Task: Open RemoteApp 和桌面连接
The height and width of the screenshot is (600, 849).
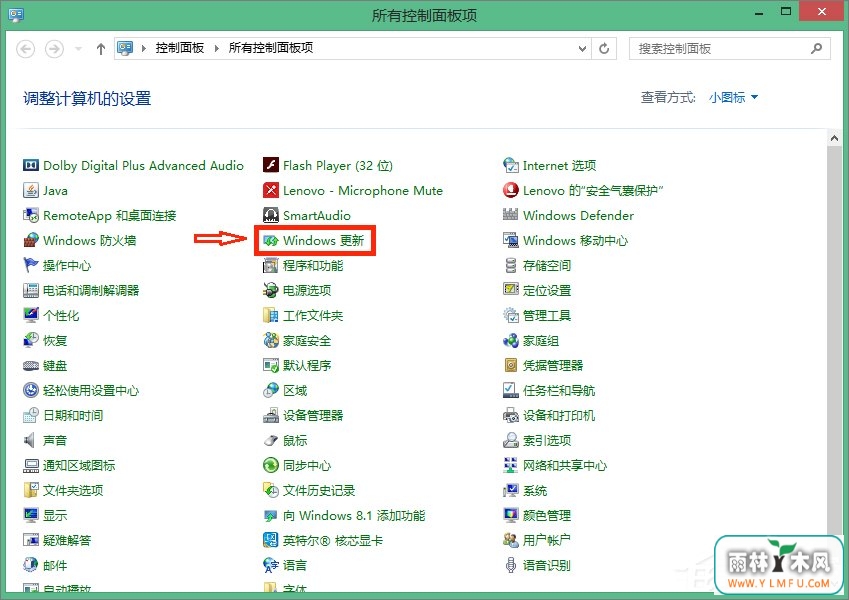Action: (x=110, y=216)
